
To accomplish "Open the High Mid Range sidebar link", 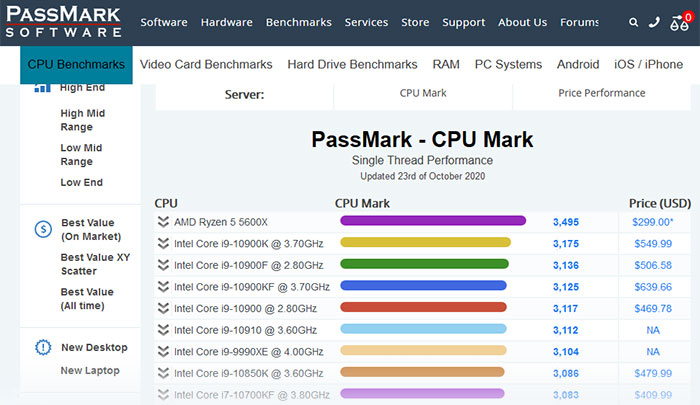I will (83, 120).
